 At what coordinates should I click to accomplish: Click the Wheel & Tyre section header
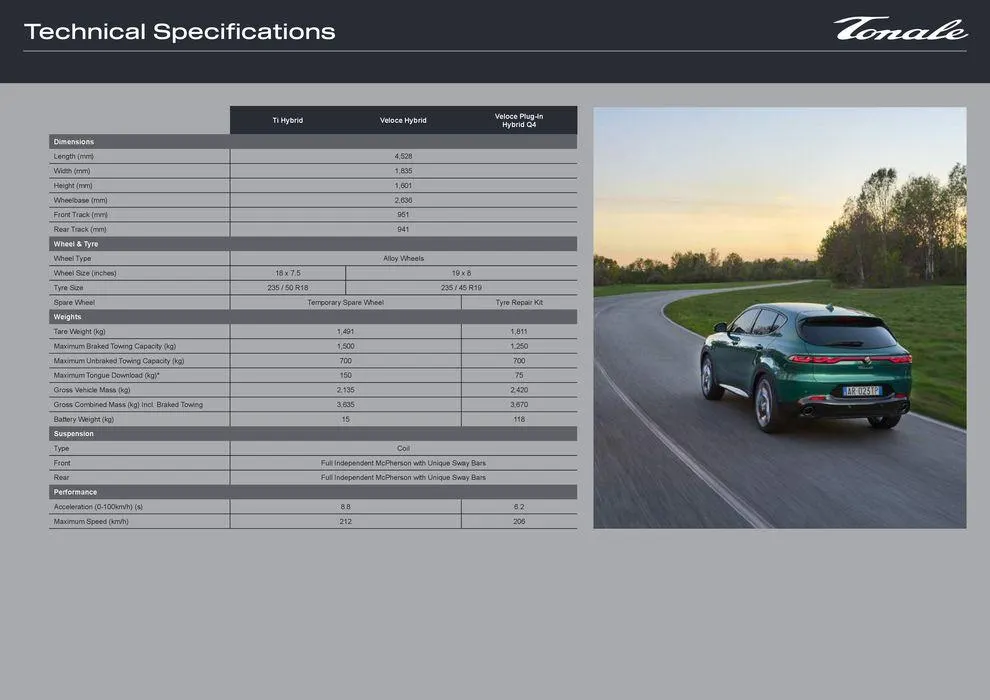(76, 244)
